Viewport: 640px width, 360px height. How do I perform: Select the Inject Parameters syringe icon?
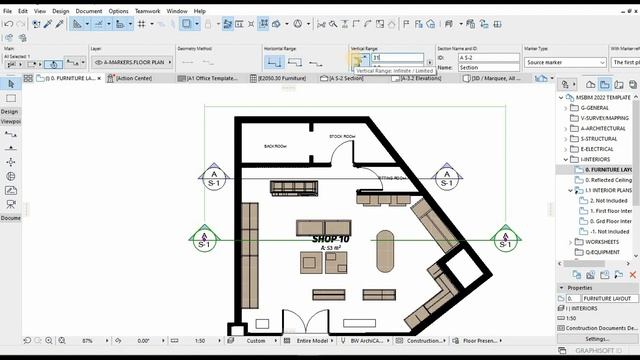pyautogui.click(x=60, y=24)
